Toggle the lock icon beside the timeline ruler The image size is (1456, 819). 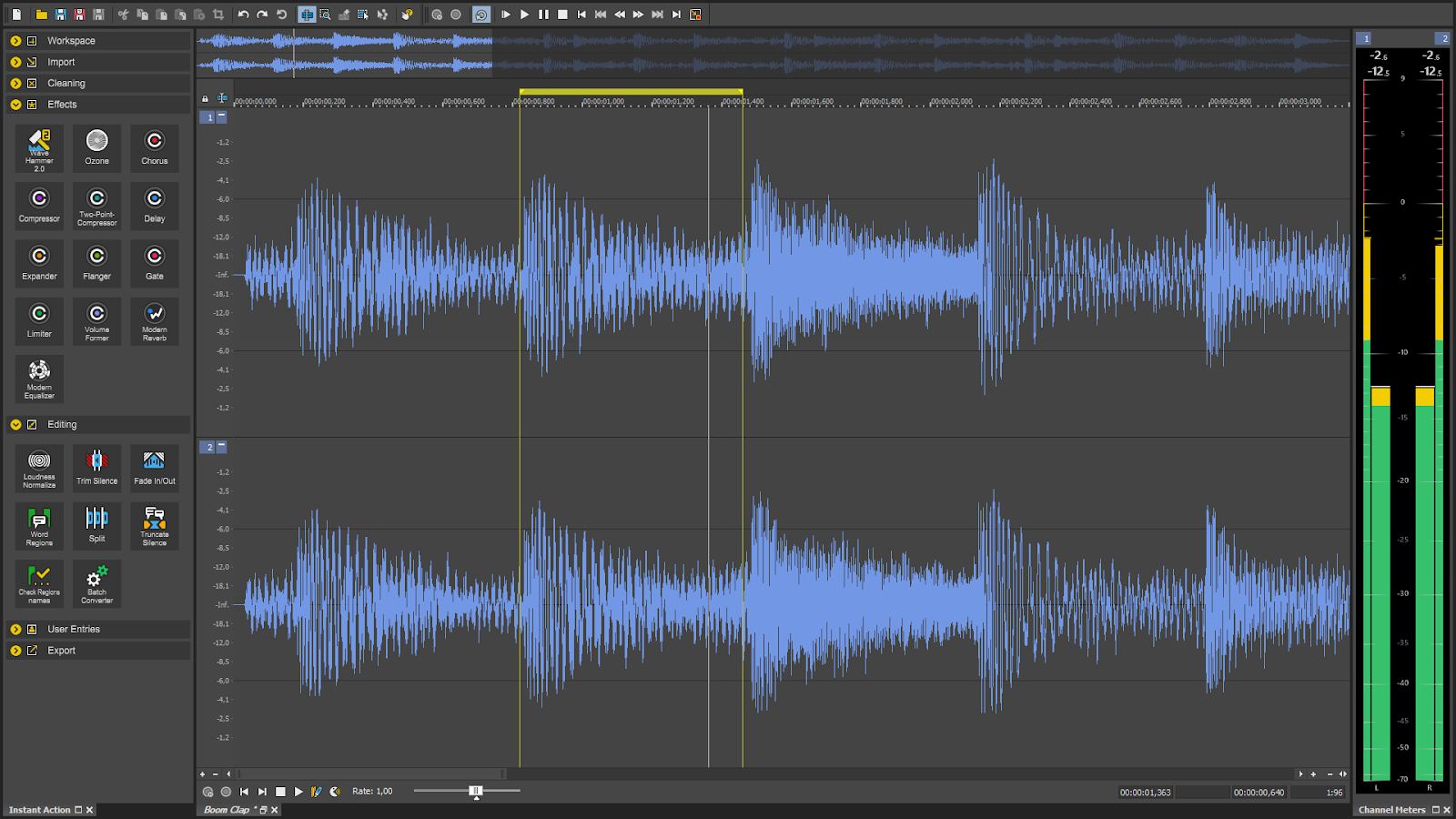204,96
